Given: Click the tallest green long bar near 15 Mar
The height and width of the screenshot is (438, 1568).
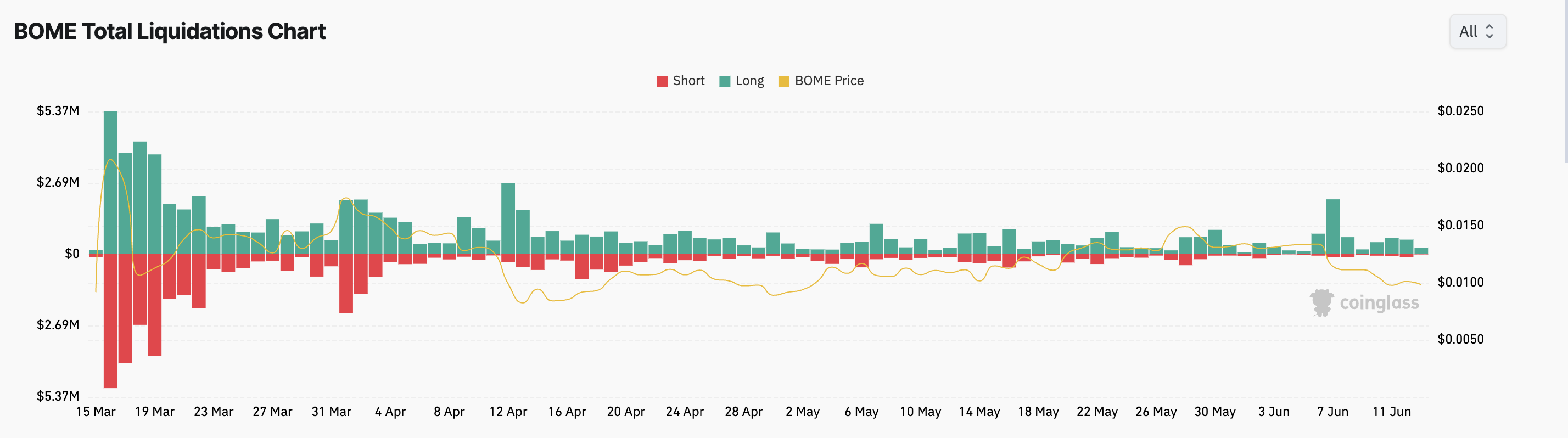Looking at the screenshot, I should click(110, 182).
